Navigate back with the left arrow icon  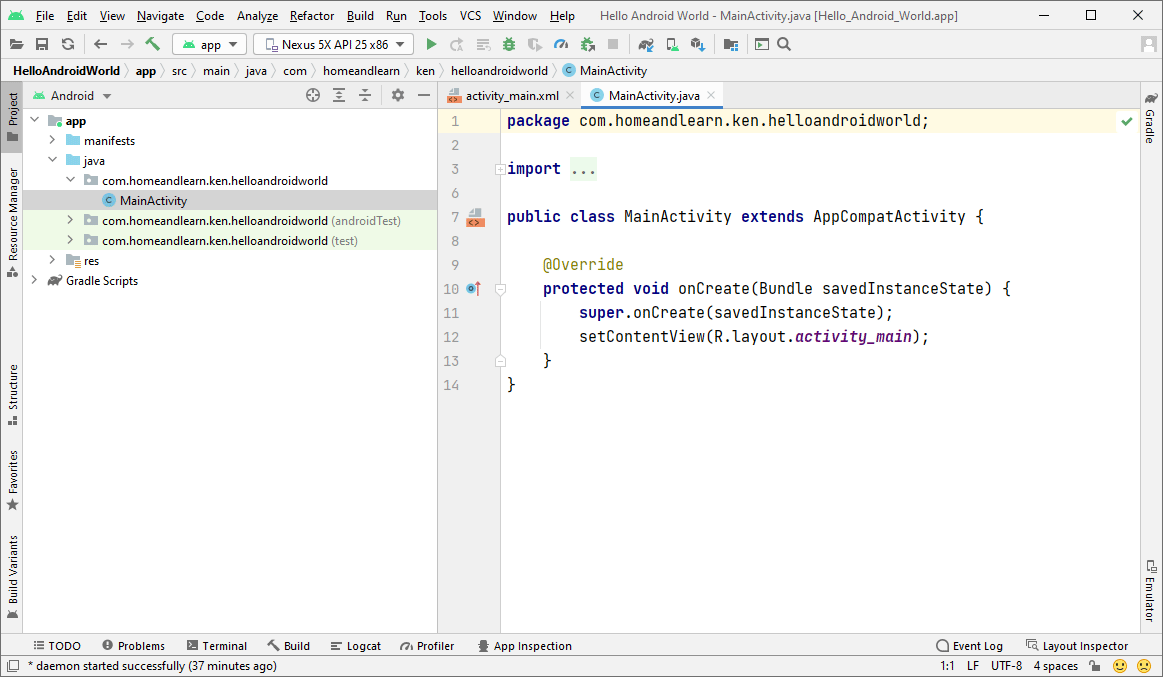(100, 44)
